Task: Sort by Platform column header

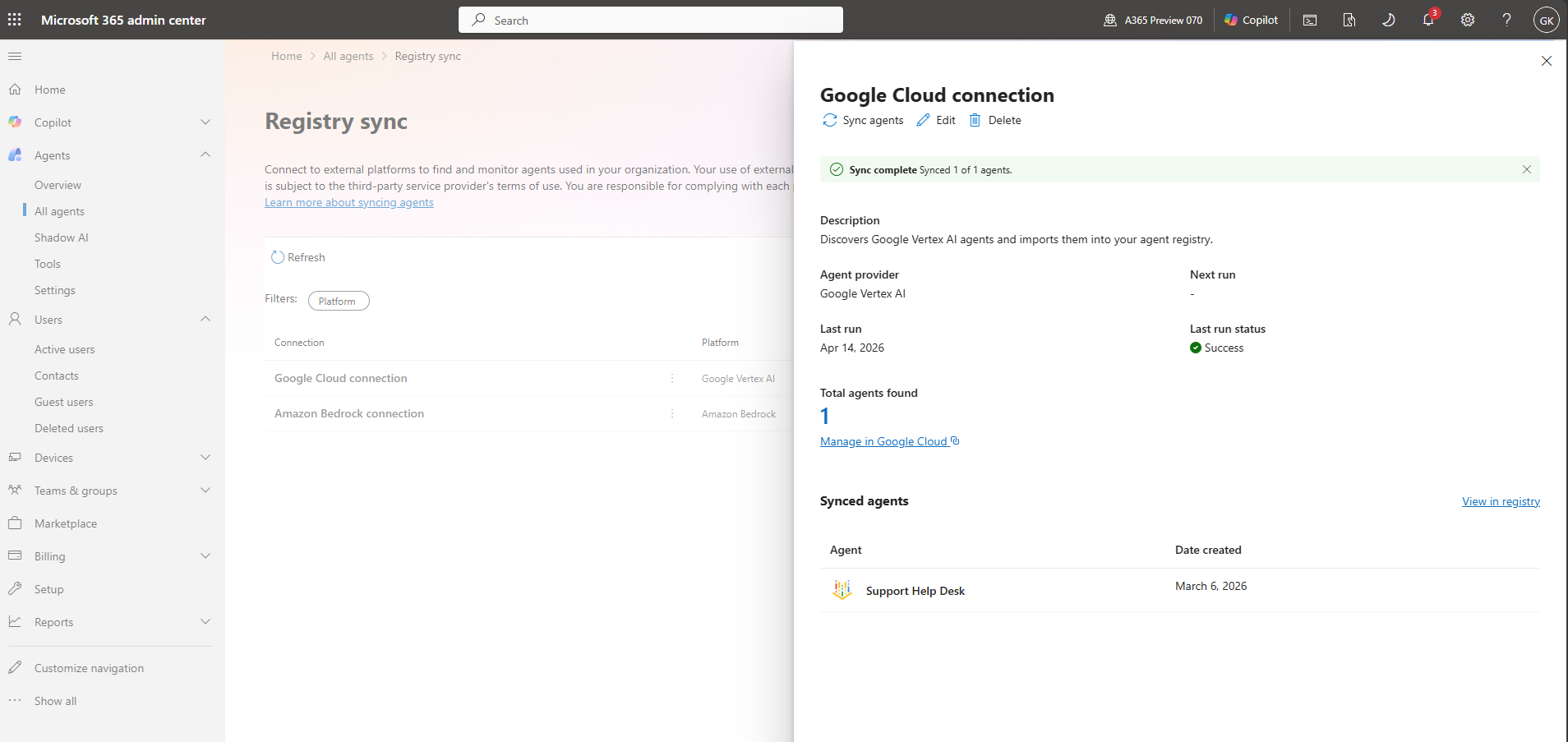Action: pos(720,343)
